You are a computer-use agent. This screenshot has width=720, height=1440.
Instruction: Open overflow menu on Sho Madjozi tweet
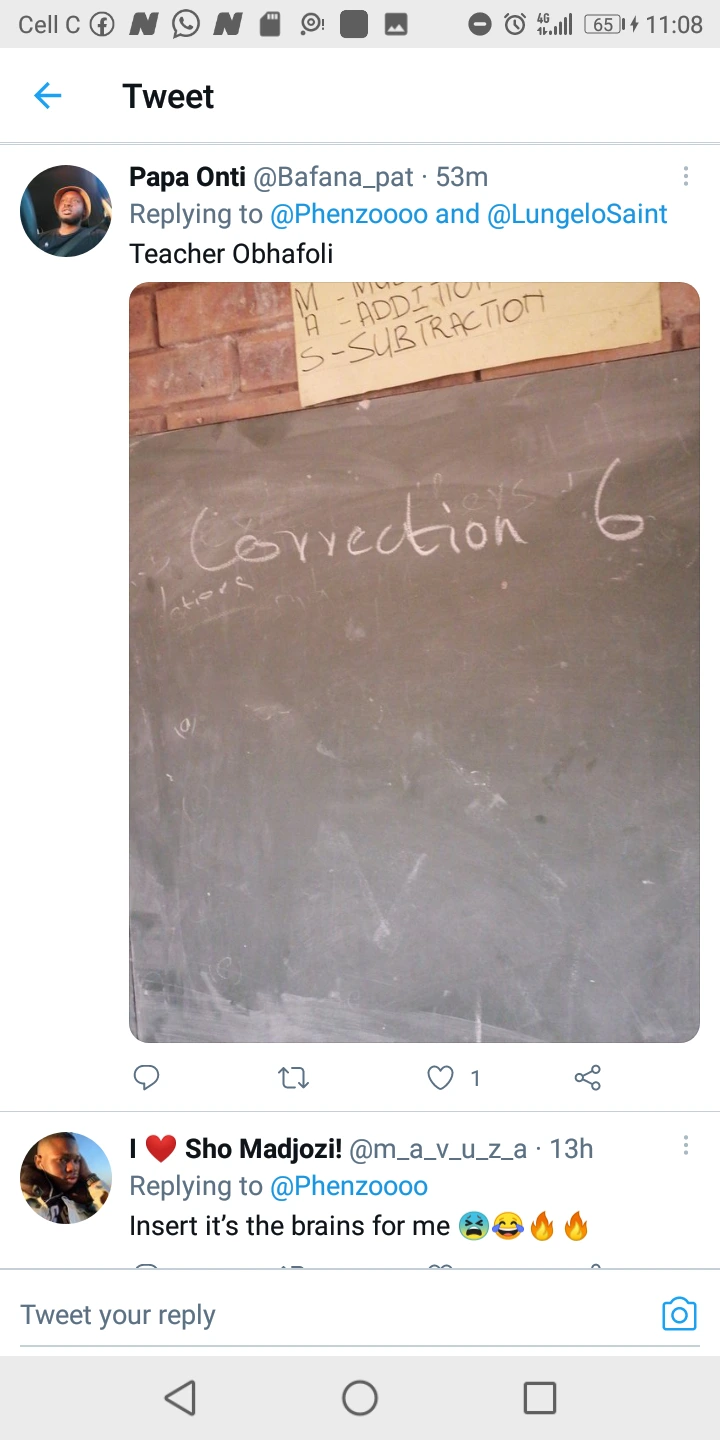tap(686, 1146)
